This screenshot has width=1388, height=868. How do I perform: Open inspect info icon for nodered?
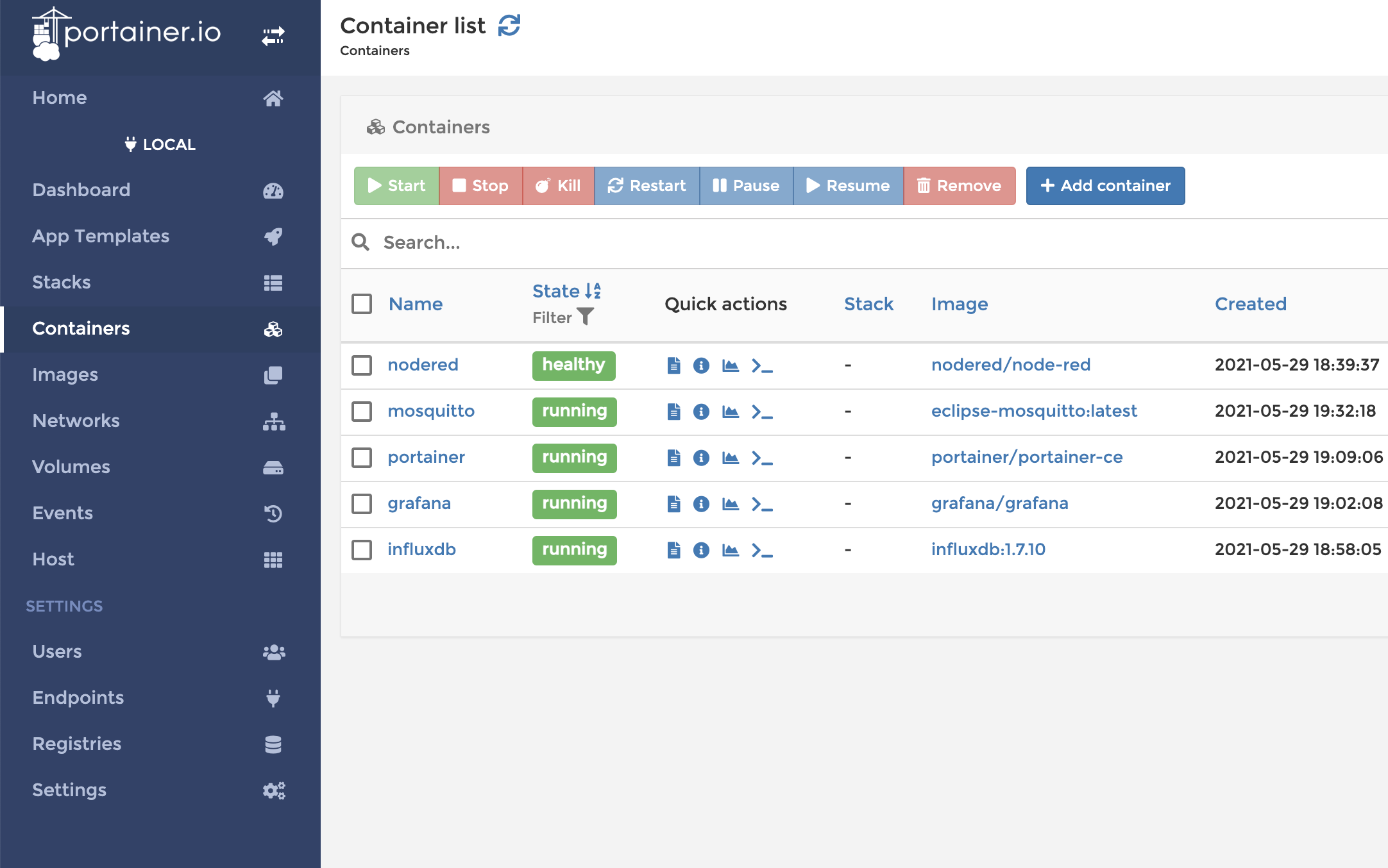pos(701,365)
